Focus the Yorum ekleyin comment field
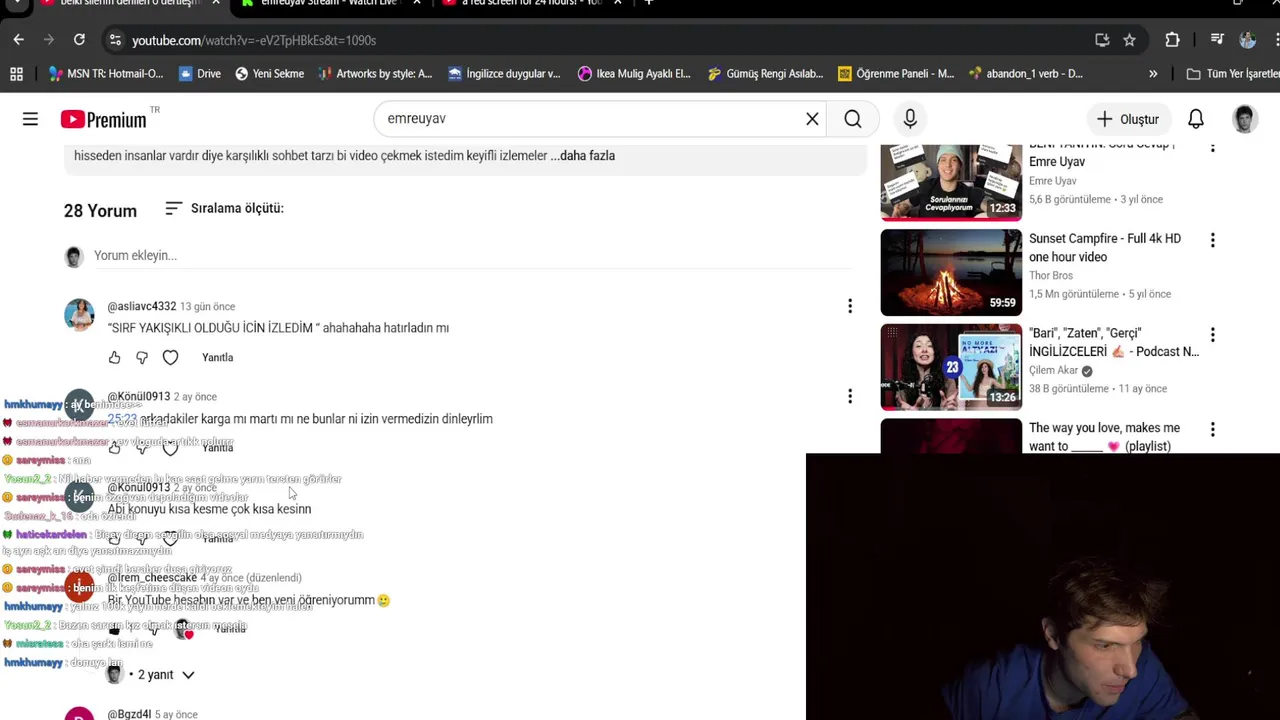The width and height of the screenshot is (1280, 720). [472, 256]
